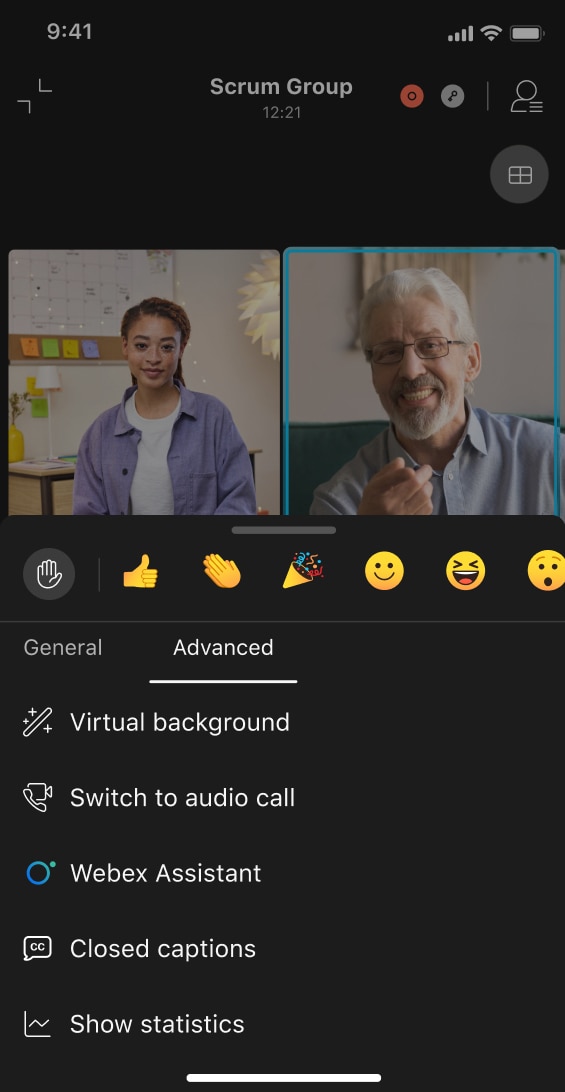Select Show statistics
The width and height of the screenshot is (565, 1092).
(282, 1024)
